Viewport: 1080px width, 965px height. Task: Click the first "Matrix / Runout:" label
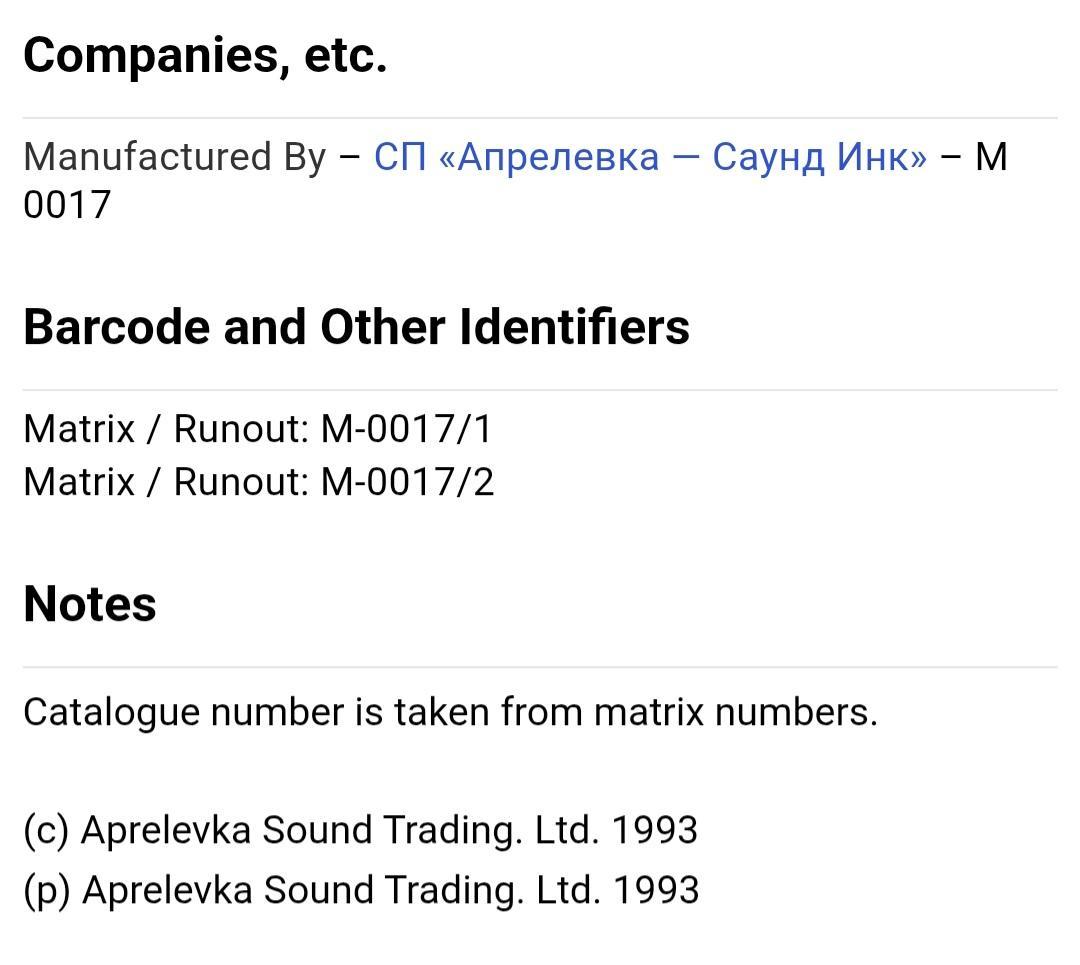click(166, 429)
